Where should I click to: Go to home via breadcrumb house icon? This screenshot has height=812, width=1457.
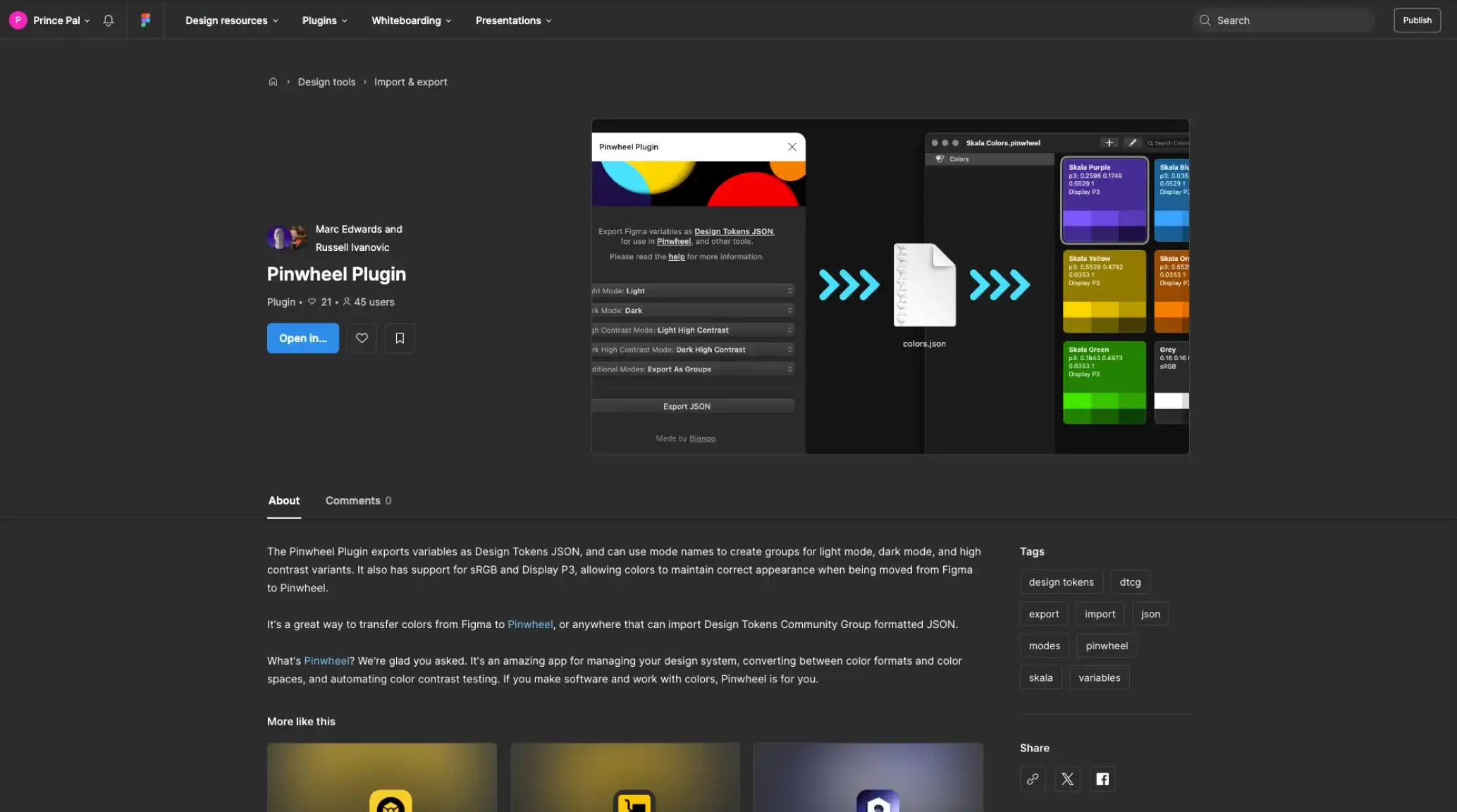pyautogui.click(x=273, y=82)
